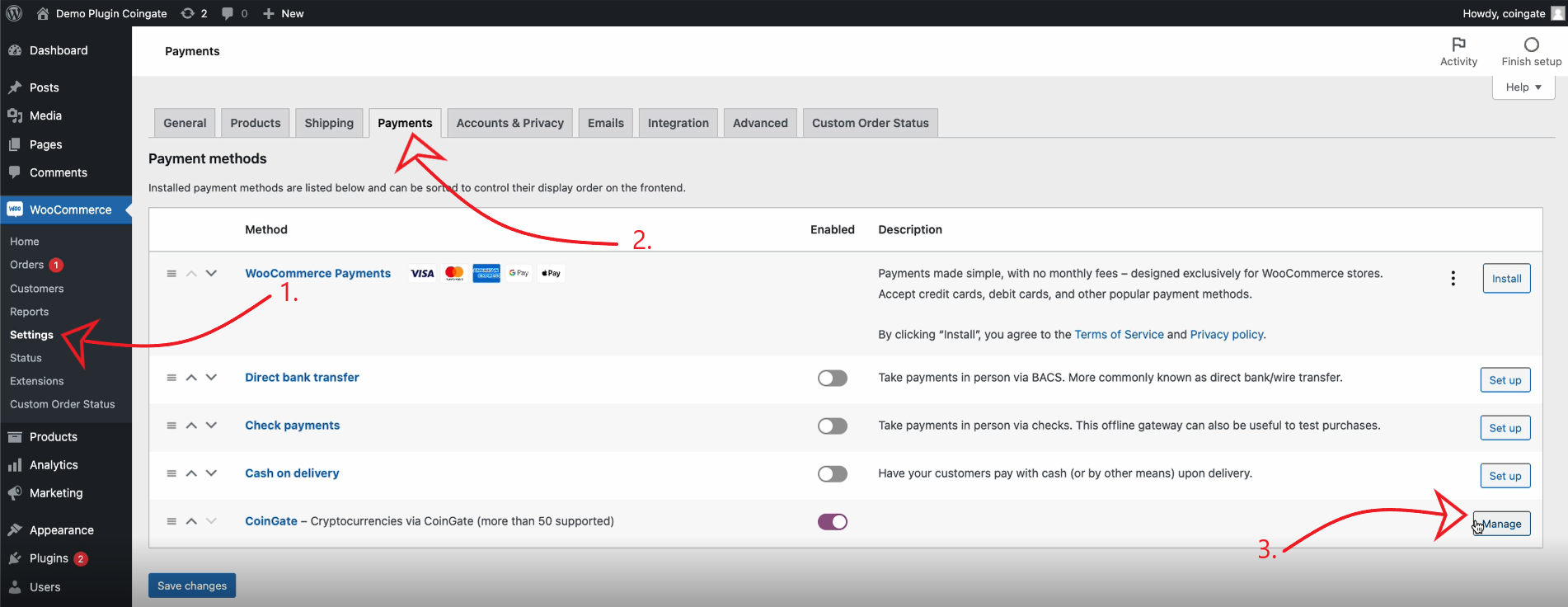
Task: Grab Direct bank transfer drag handle
Action: point(171,377)
